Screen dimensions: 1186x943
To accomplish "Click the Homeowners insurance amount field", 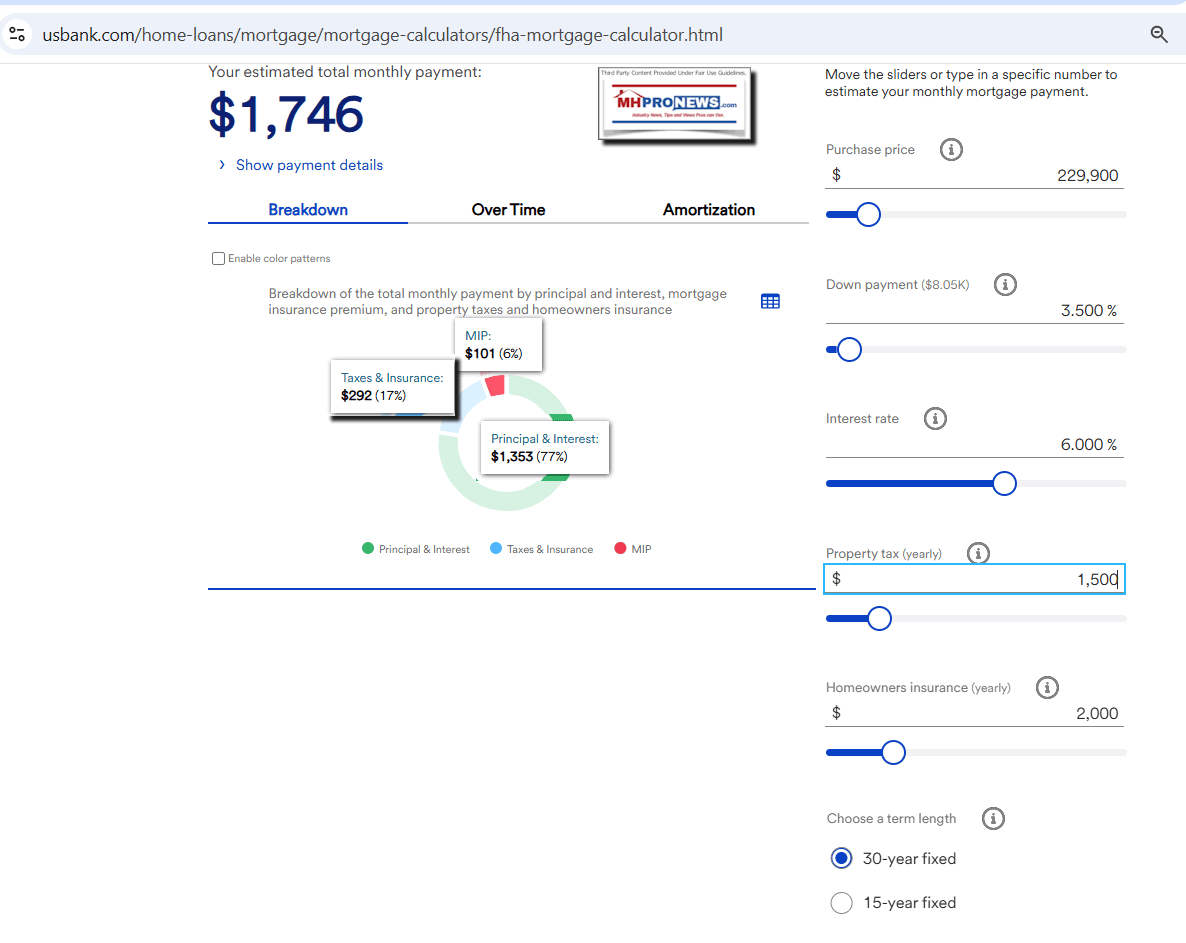I will (975, 714).
